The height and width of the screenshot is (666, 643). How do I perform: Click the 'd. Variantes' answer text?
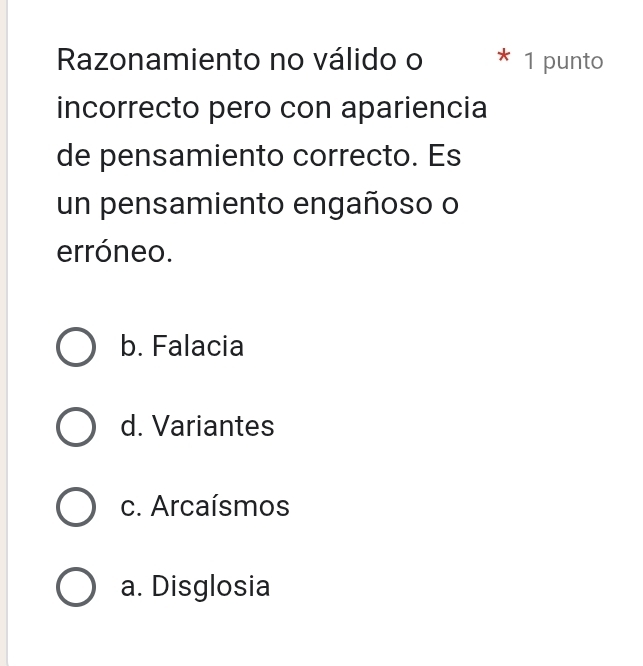pos(196,427)
